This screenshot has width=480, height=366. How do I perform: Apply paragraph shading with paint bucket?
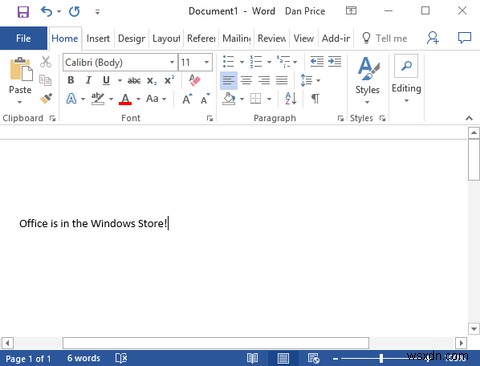(x=229, y=99)
